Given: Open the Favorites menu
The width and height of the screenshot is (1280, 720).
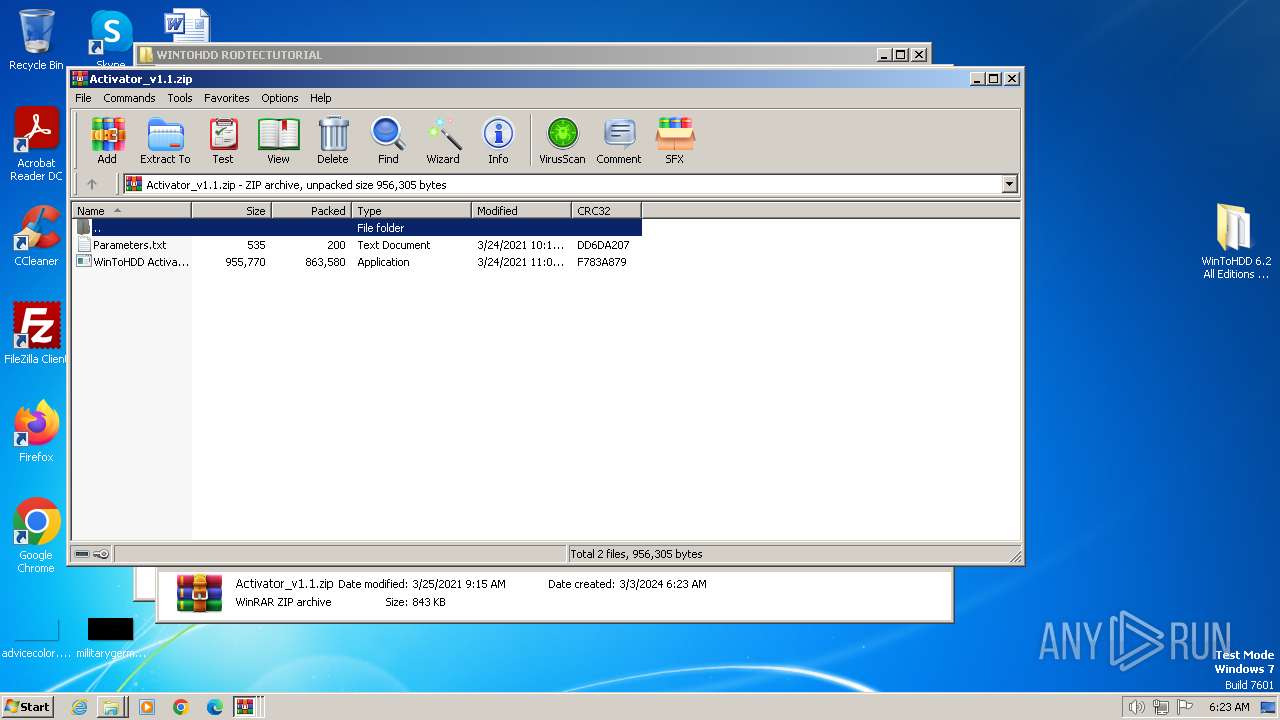Looking at the screenshot, I should point(227,98).
